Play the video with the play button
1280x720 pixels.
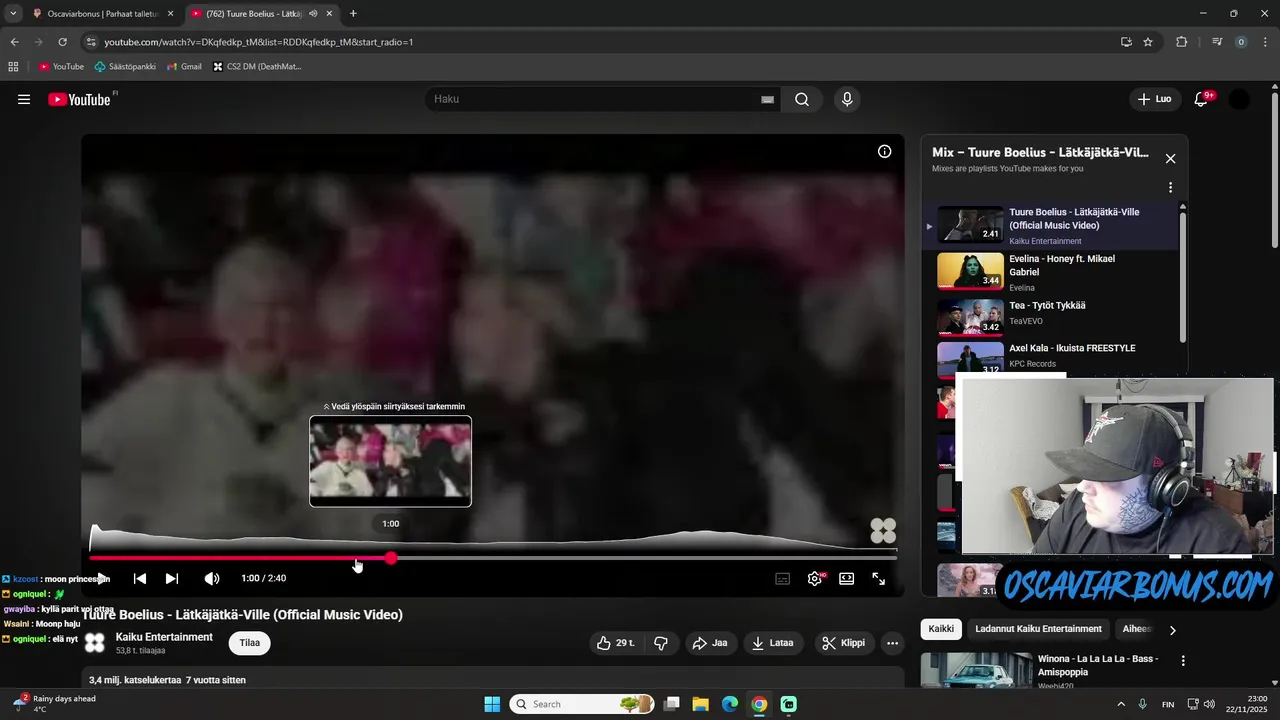pyautogui.click(x=102, y=578)
